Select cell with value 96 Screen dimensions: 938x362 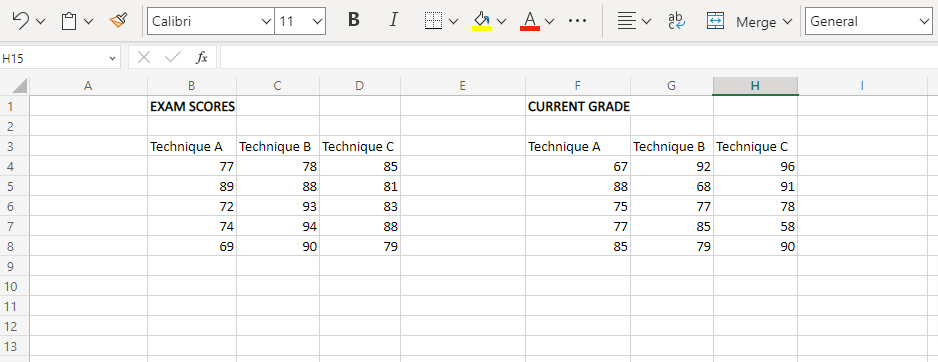click(755, 166)
